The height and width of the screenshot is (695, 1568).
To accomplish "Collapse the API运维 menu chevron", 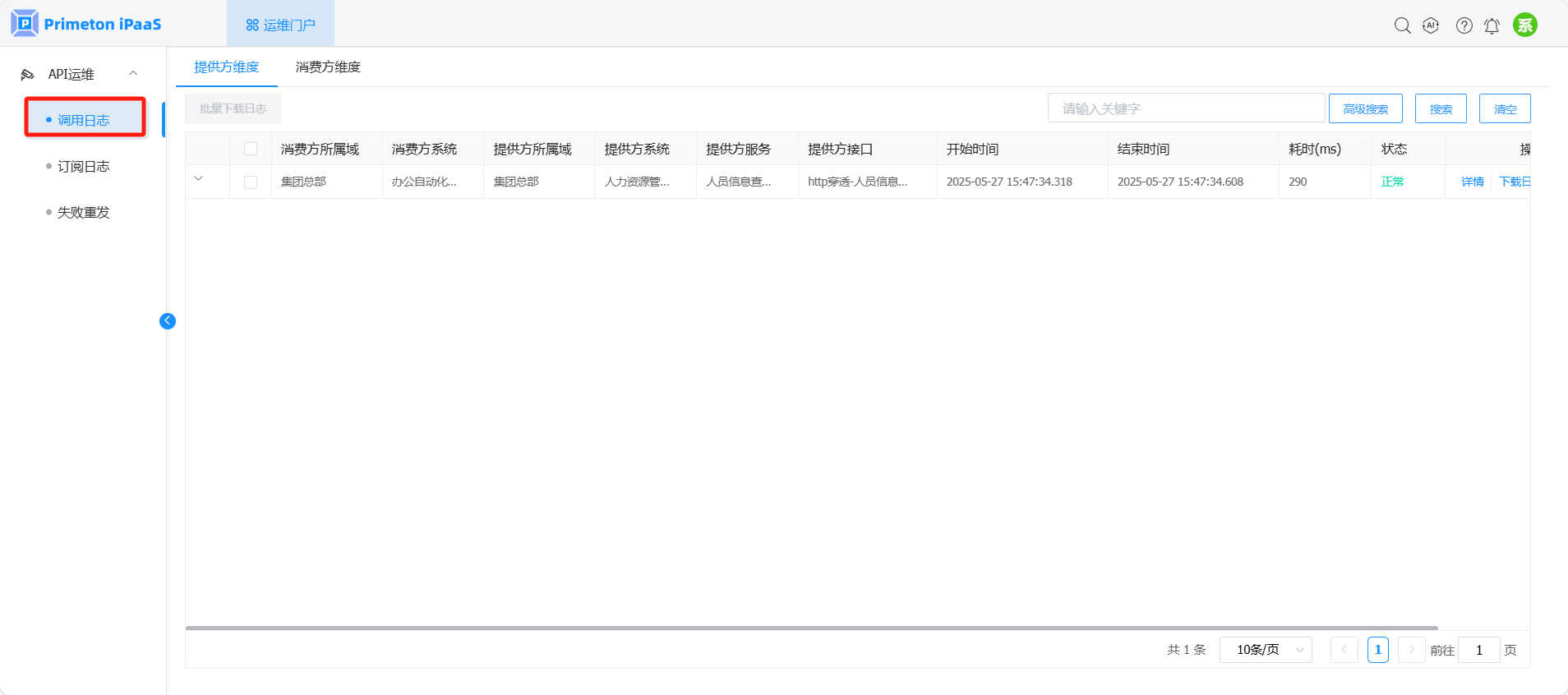I will (x=133, y=74).
